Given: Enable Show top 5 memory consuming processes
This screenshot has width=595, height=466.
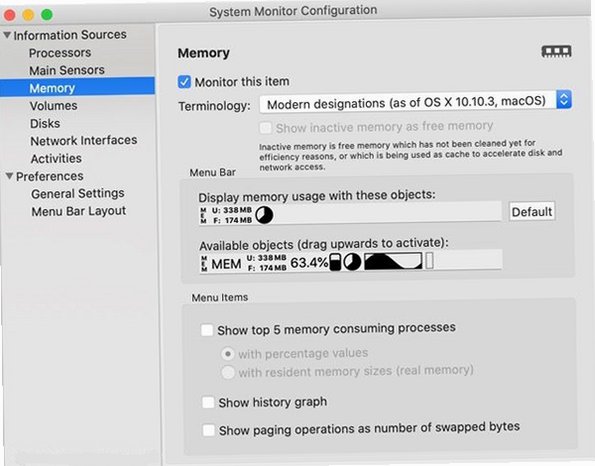Looking at the screenshot, I should point(207,330).
